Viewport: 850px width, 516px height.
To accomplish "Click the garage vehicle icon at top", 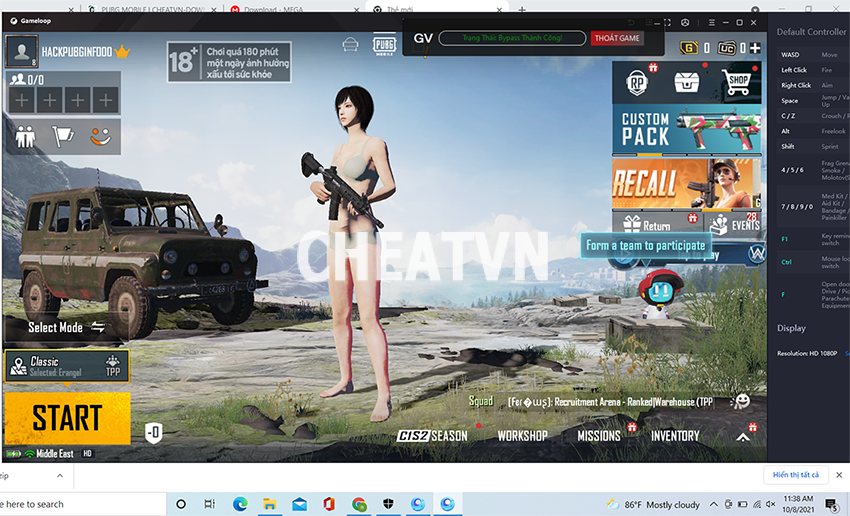I will [x=350, y=45].
